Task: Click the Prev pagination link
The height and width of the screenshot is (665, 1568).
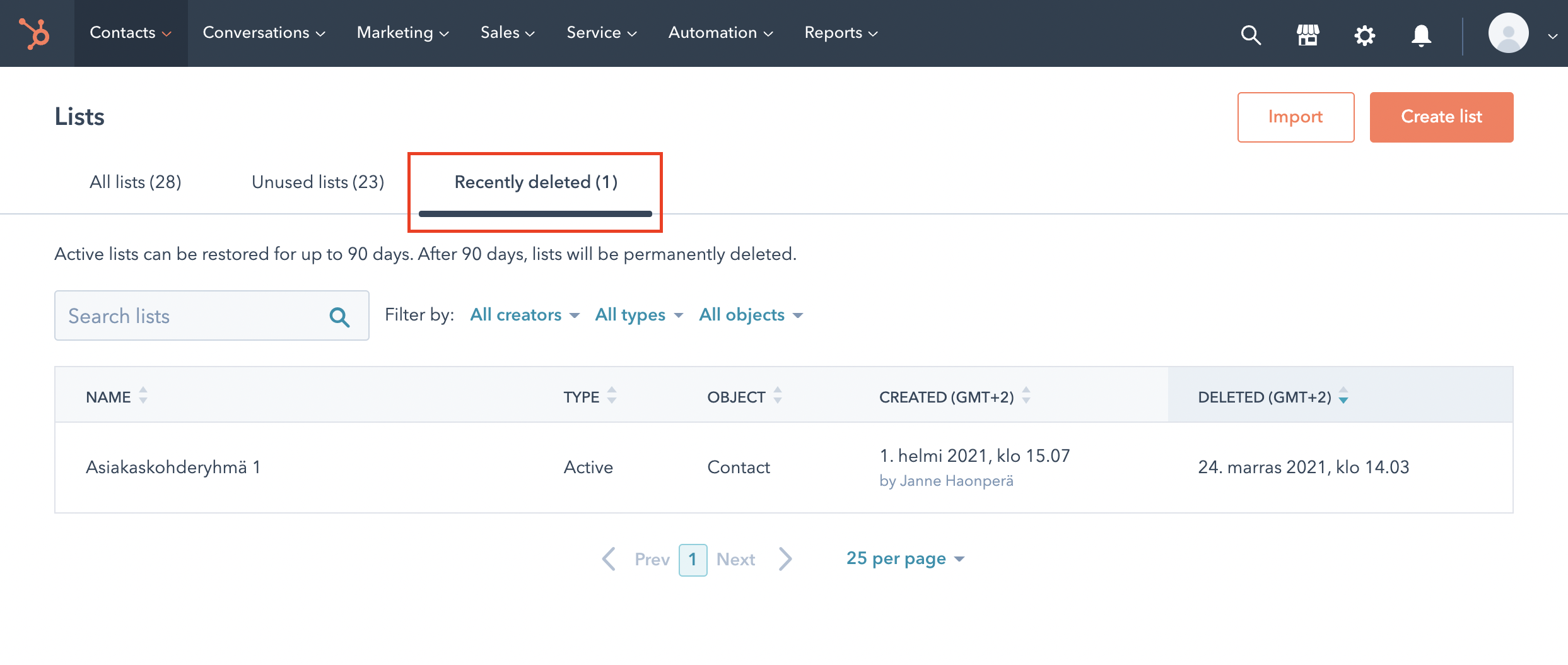Action: click(x=652, y=559)
